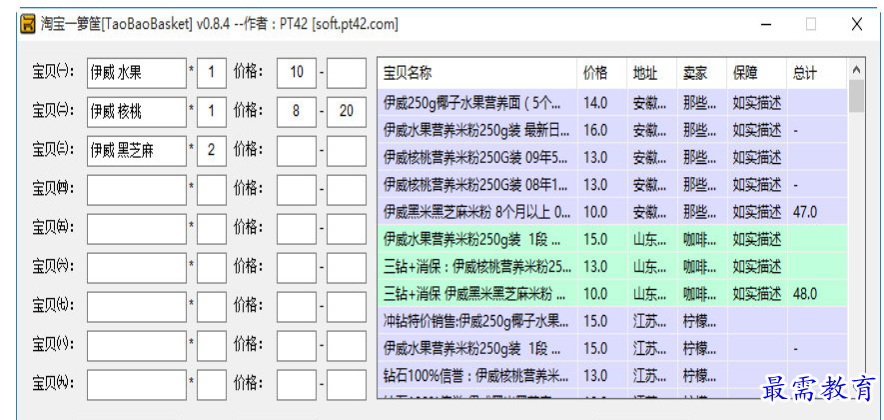Click the quantity field of item 9
Image resolution: width=884 pixels, height=420 pixels.
coord(211,385)
